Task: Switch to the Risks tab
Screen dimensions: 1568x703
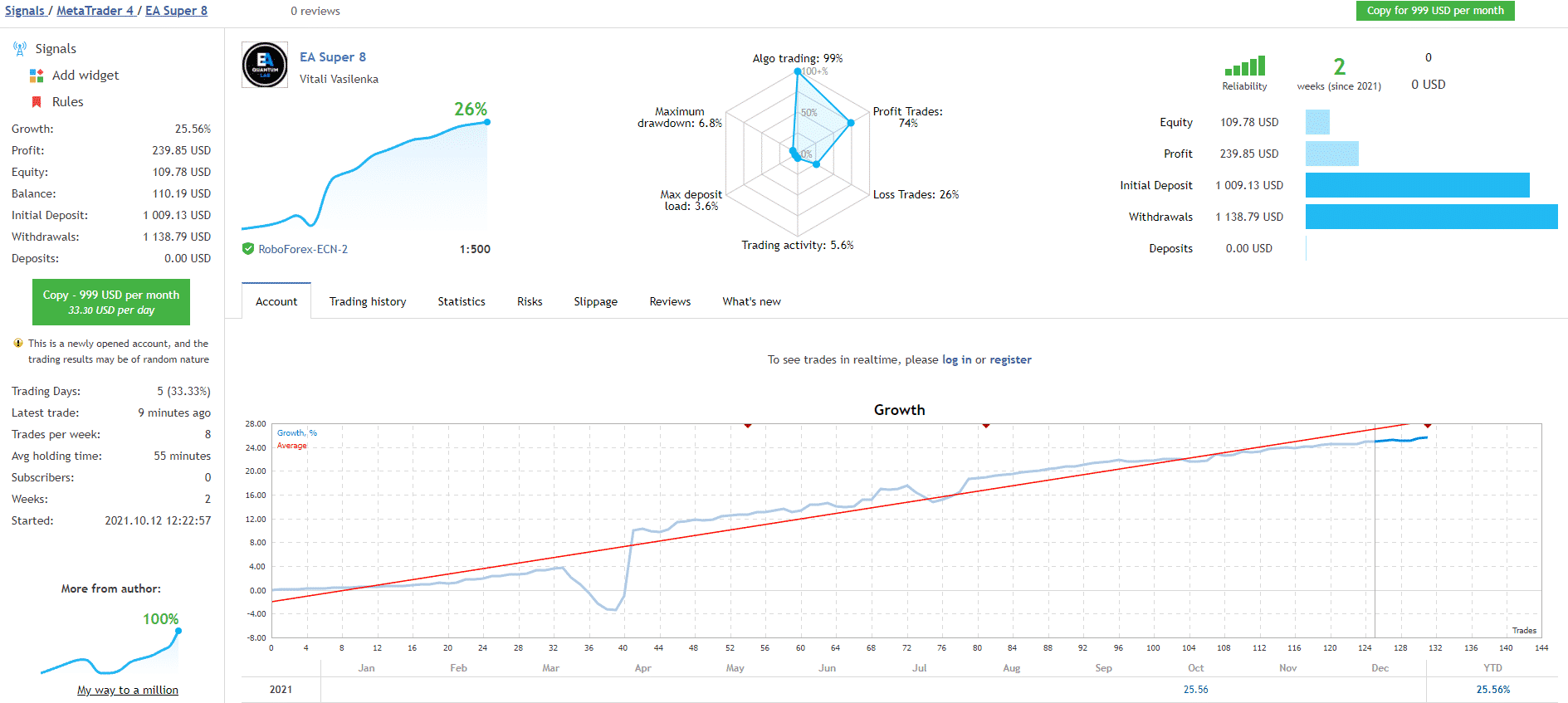Action: [x=530, y=301]
